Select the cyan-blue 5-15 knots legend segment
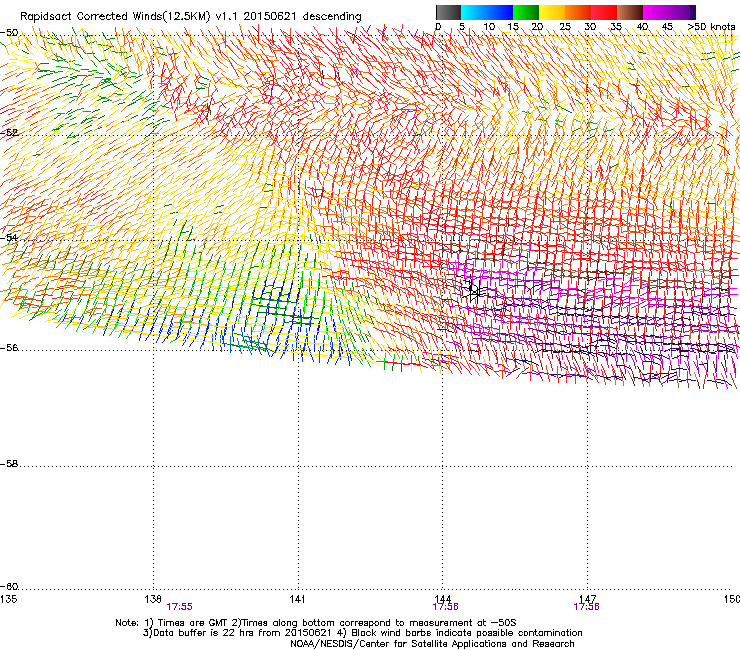740x650 pixels. pos(487,12)
